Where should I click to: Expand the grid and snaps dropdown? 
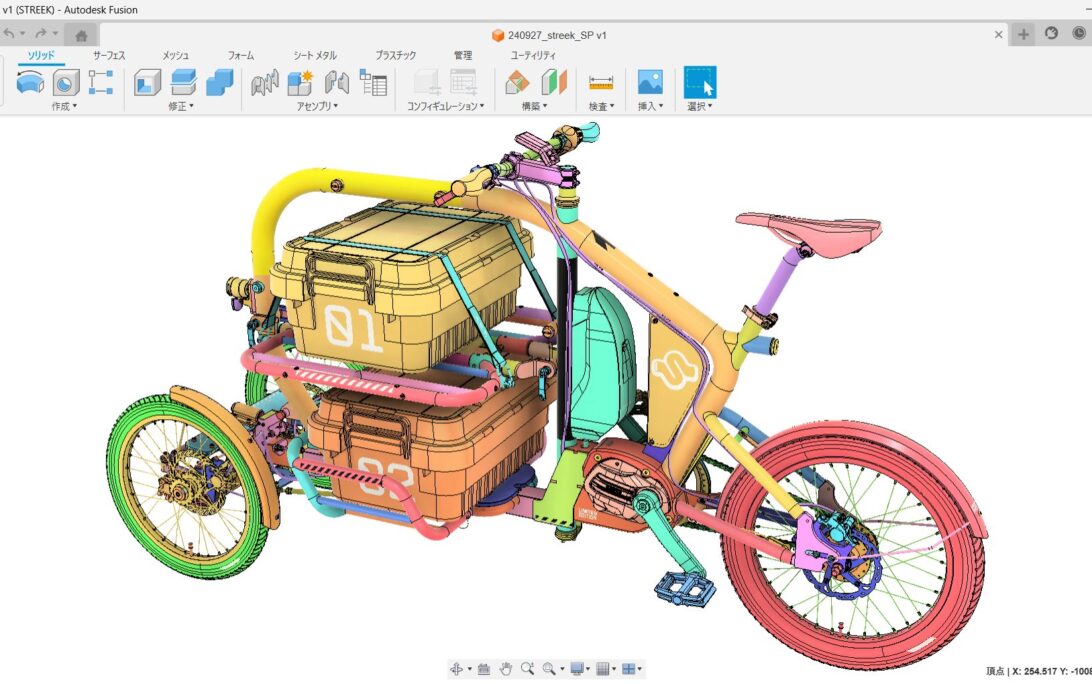(605, 669)
